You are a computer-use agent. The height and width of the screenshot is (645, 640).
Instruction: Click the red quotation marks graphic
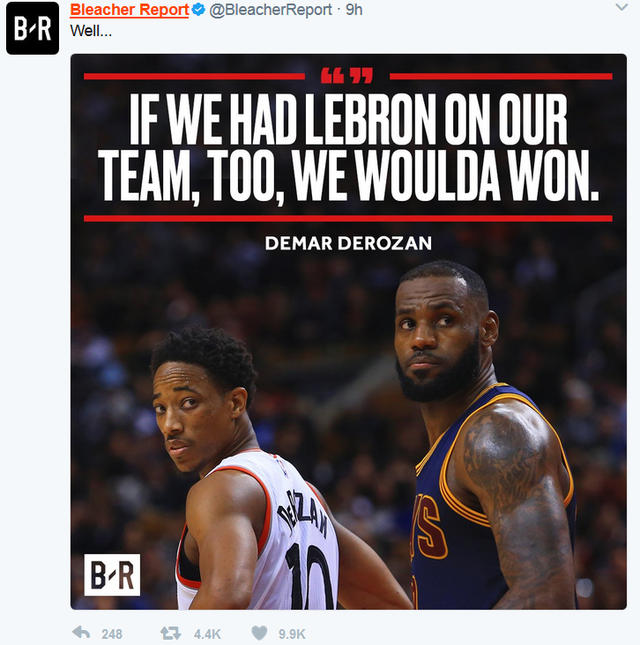pos(347,76)
